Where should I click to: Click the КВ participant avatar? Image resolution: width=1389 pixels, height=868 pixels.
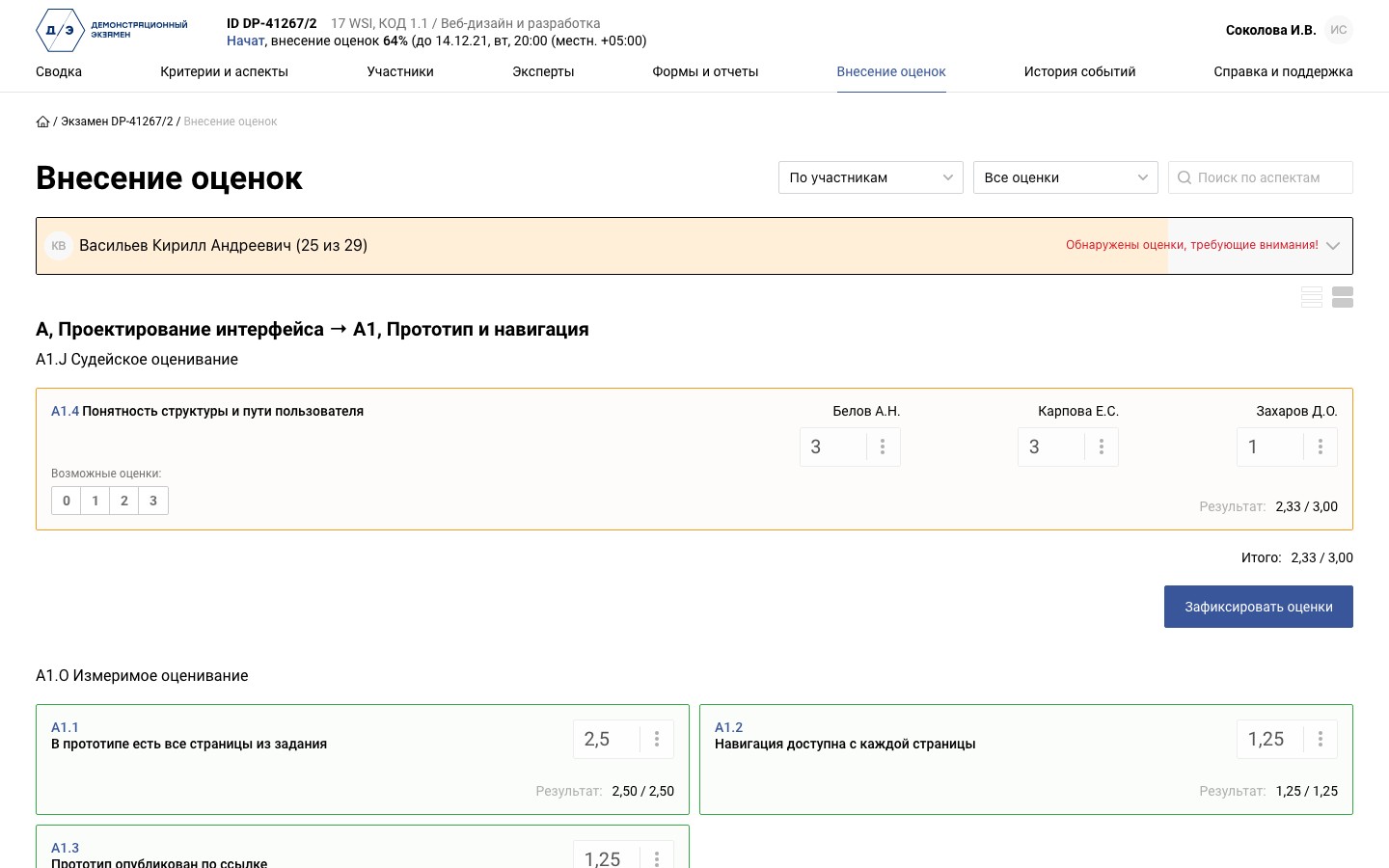(59, 246)
